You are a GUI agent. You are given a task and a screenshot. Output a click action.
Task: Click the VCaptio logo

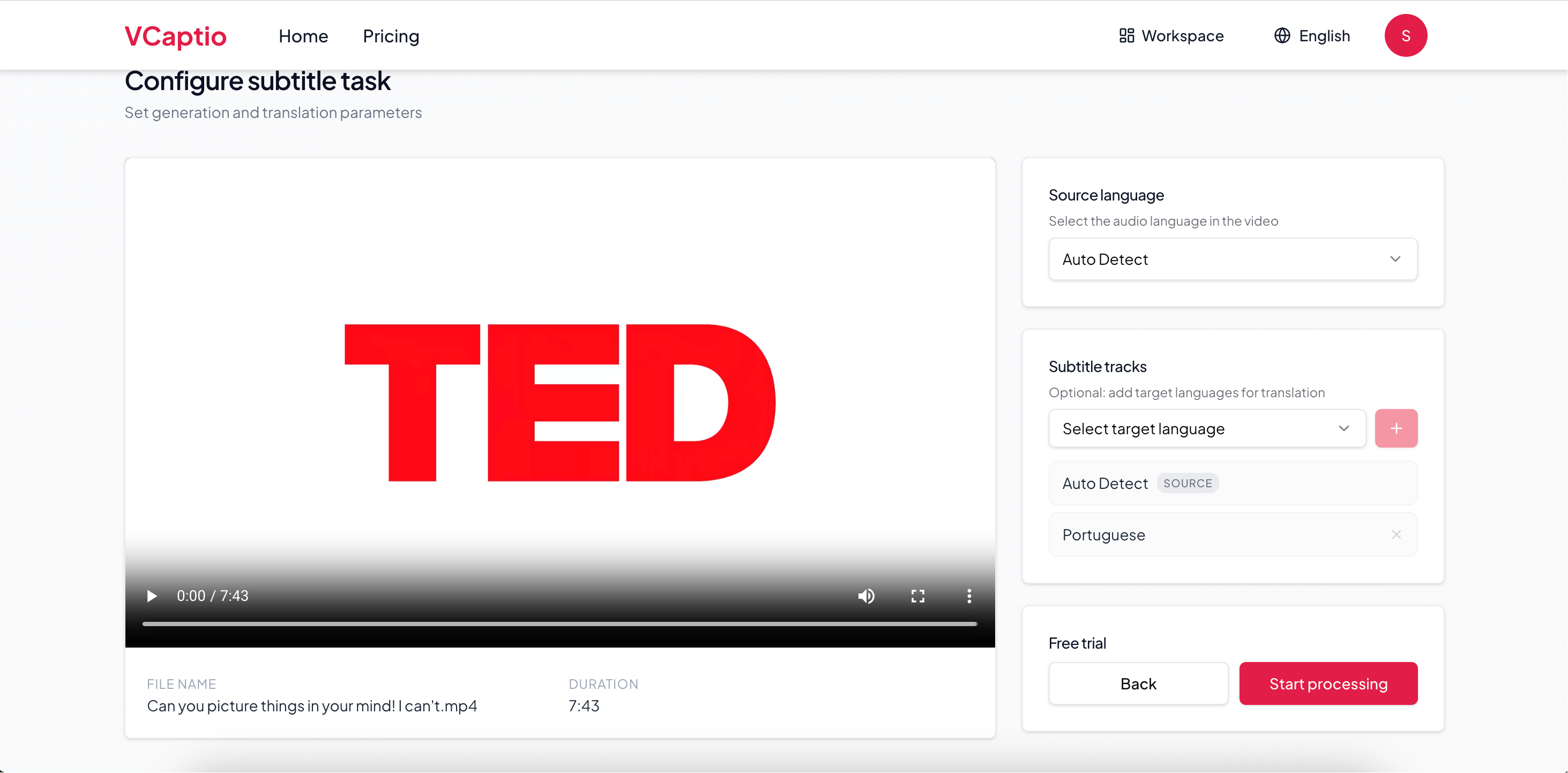point(175,35)
